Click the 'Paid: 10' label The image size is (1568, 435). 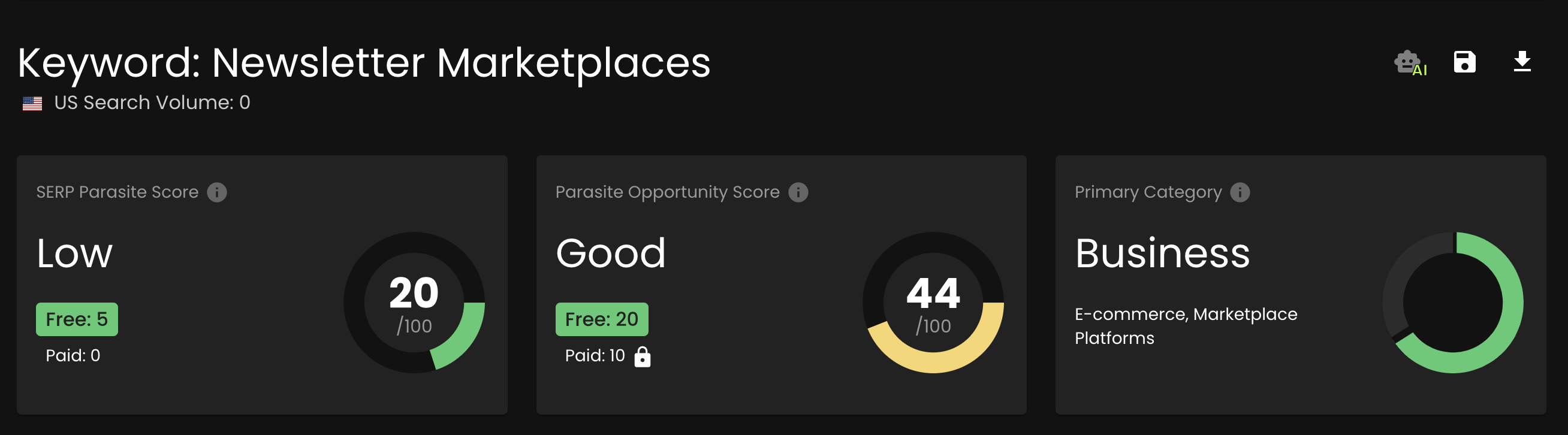(594, 356)
